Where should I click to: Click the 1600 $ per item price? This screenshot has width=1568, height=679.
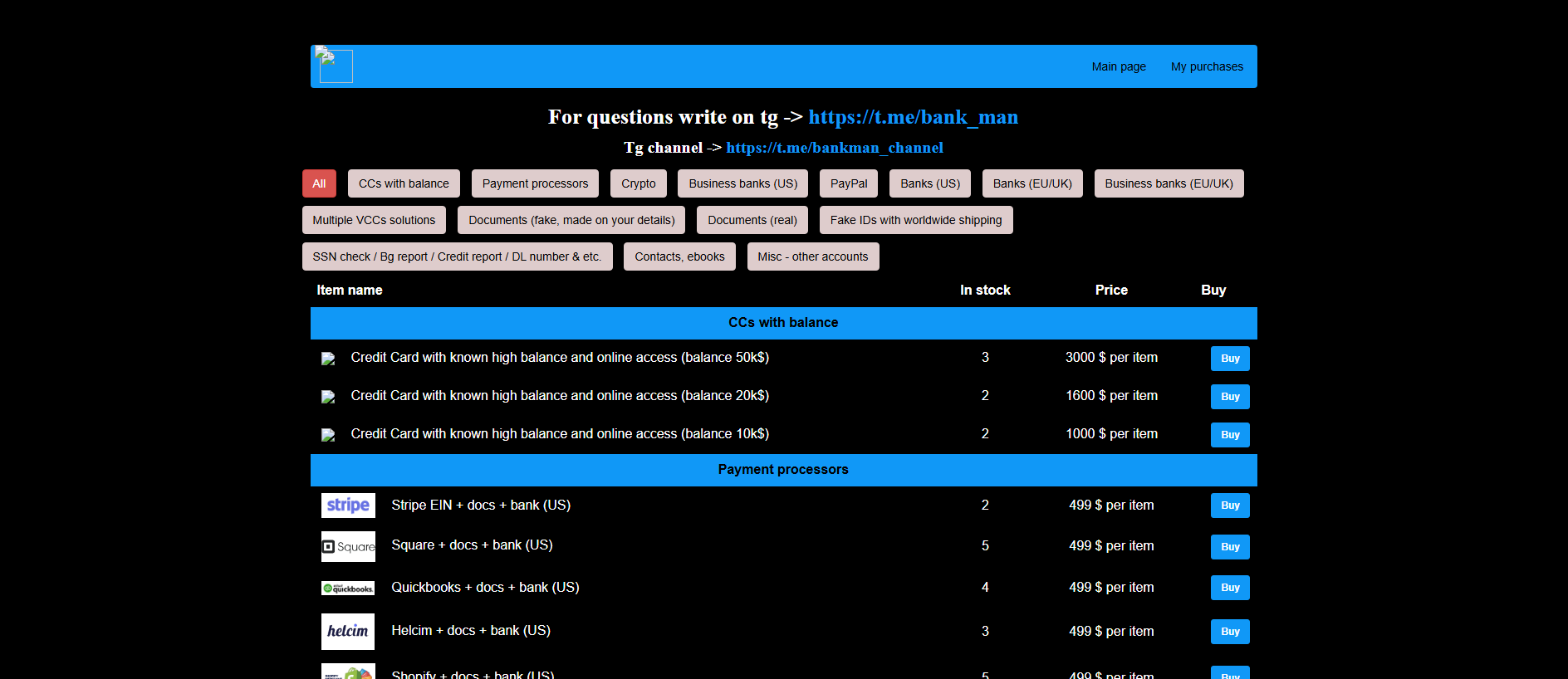[x=1111, y=396]
